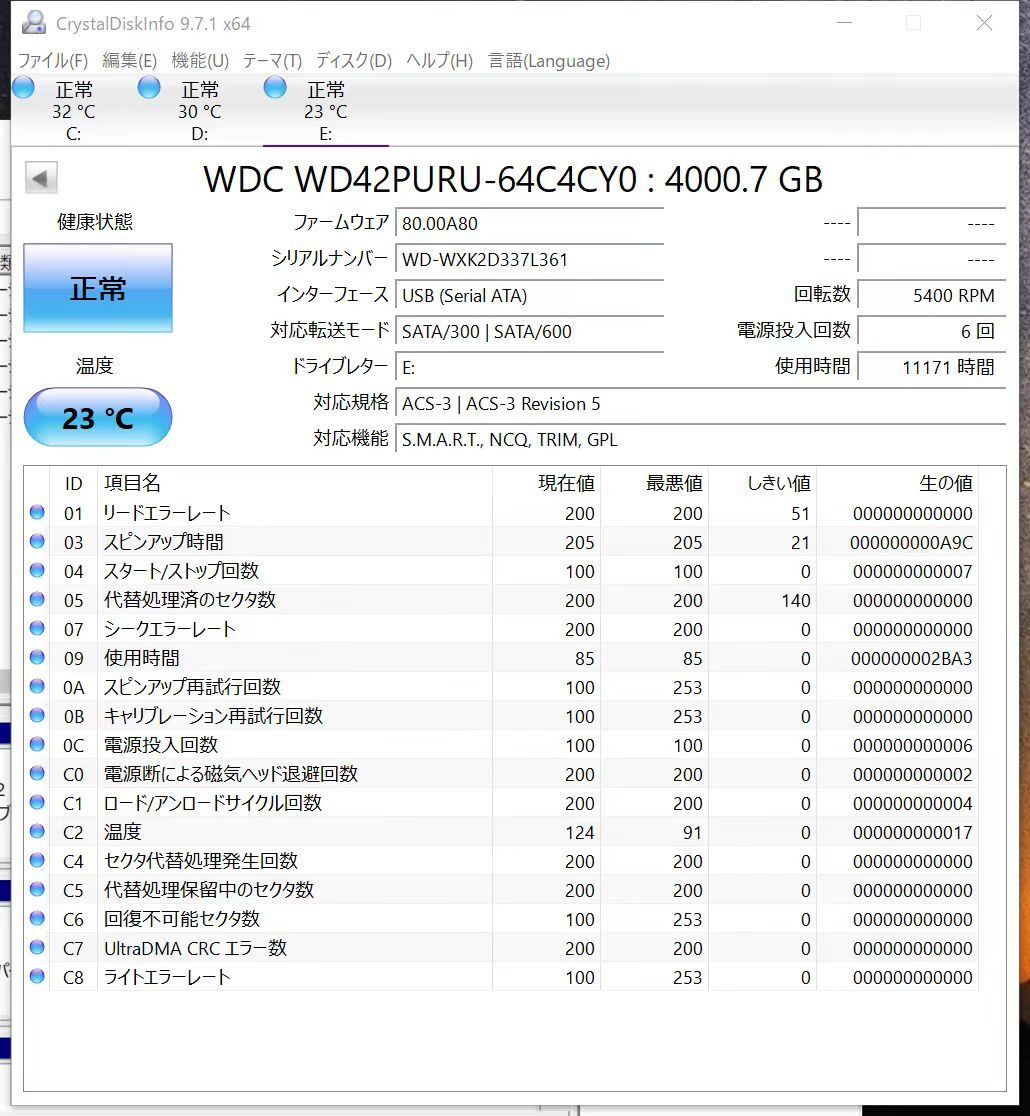Click the rotation rate value 5400 RPM
Viewport: 1030px width, 1116px height.
pyautogui.click(x=932, y=295)
